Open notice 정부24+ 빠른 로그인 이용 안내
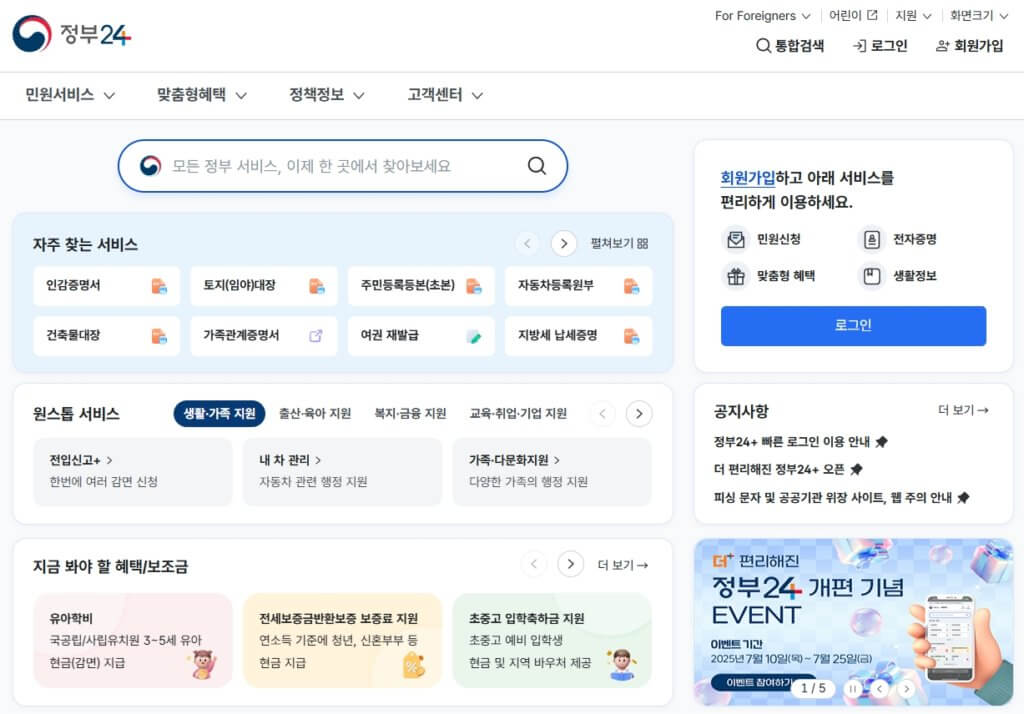This screenshot has height=714, width=1024. pyautogui.click(x=800, y=442)
